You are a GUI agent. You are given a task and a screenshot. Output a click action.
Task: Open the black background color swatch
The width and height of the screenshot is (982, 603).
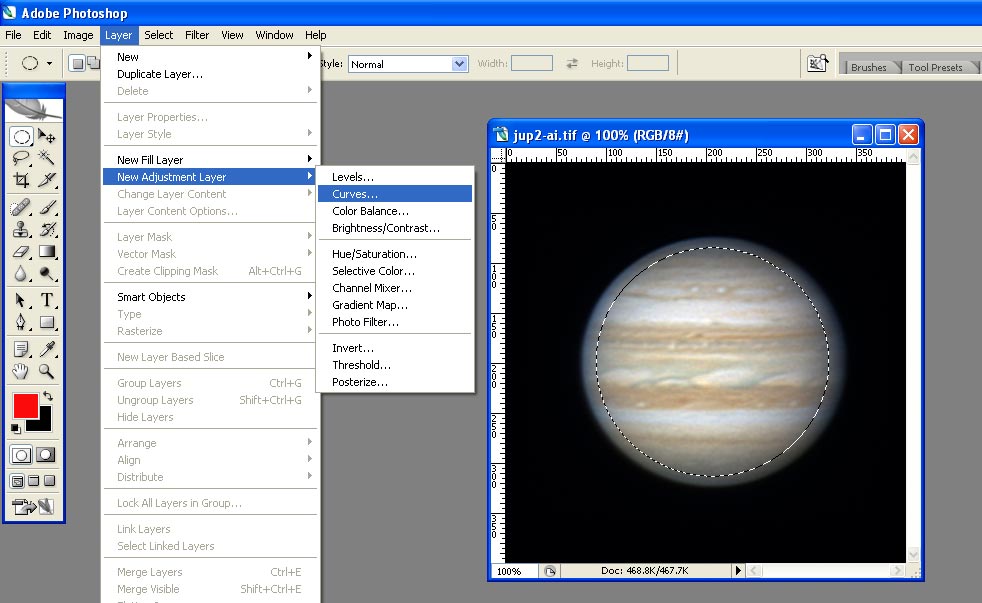(x=43, y=423)
